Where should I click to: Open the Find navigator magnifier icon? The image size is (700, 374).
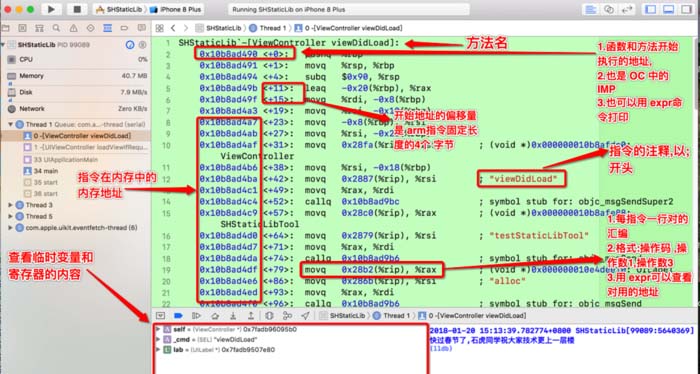56,28
